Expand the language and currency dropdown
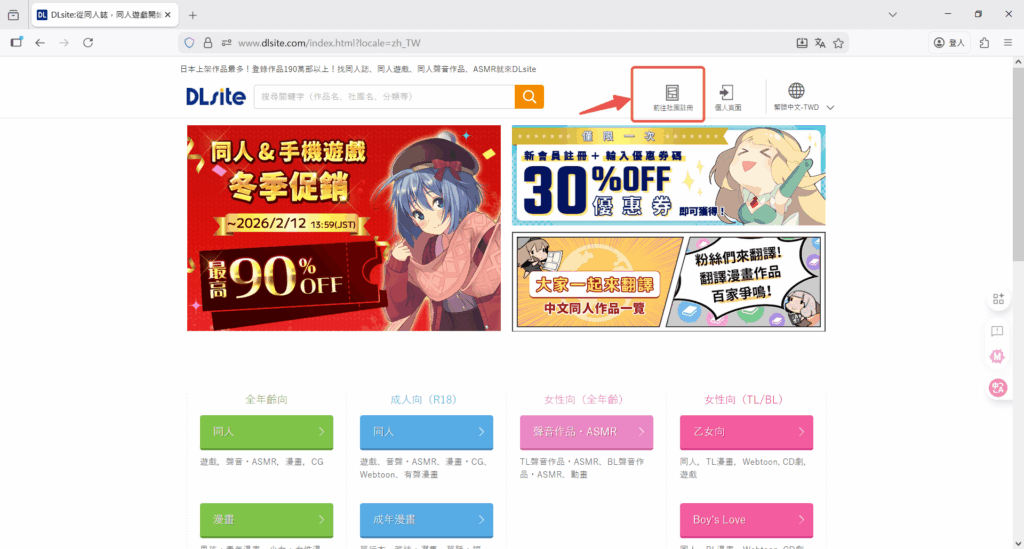1024x549 pixels. point(831,107)
